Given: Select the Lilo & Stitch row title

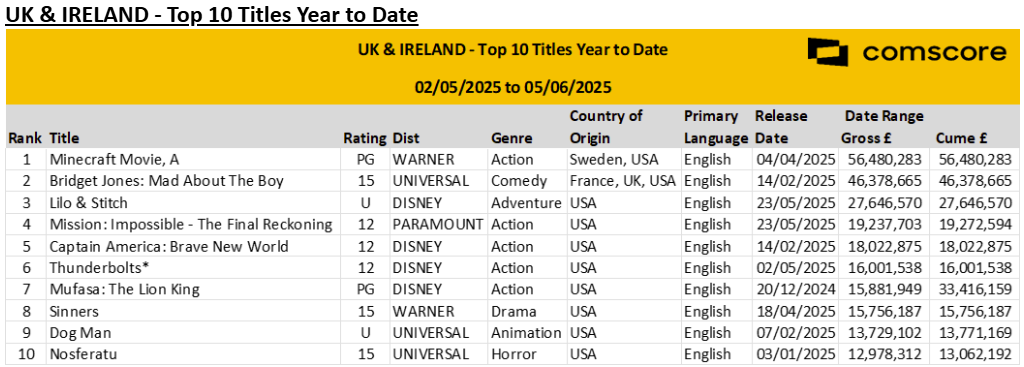Looking at the screenshot, I should [x=89, y=203].
